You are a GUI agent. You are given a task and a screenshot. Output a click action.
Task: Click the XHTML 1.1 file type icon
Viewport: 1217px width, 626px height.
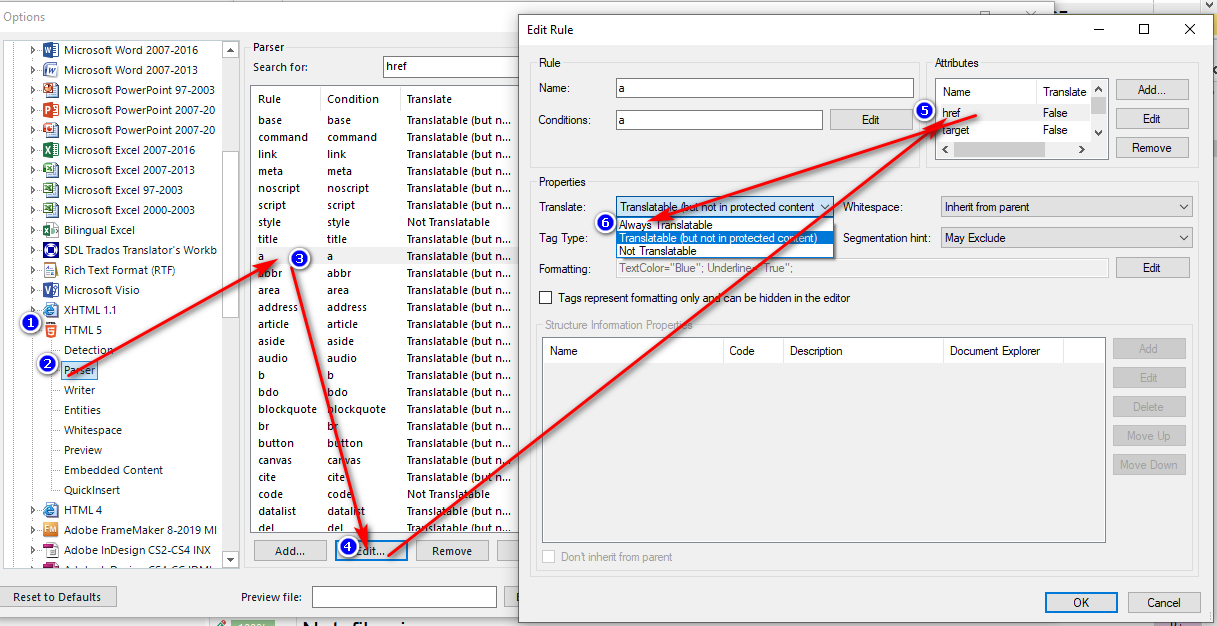tap(50, 310)
